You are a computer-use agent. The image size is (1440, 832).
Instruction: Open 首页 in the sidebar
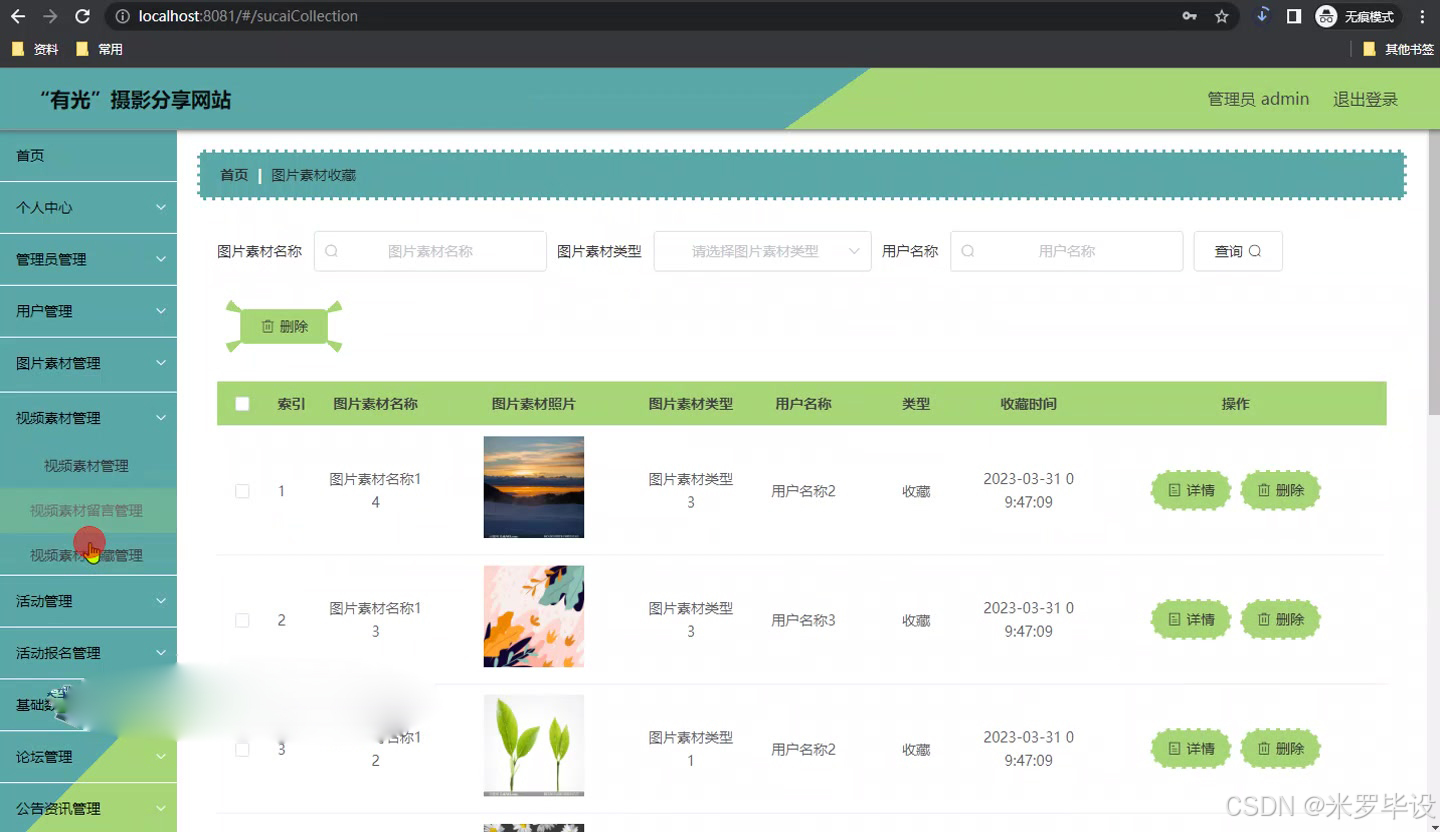(x=88, y=155)
